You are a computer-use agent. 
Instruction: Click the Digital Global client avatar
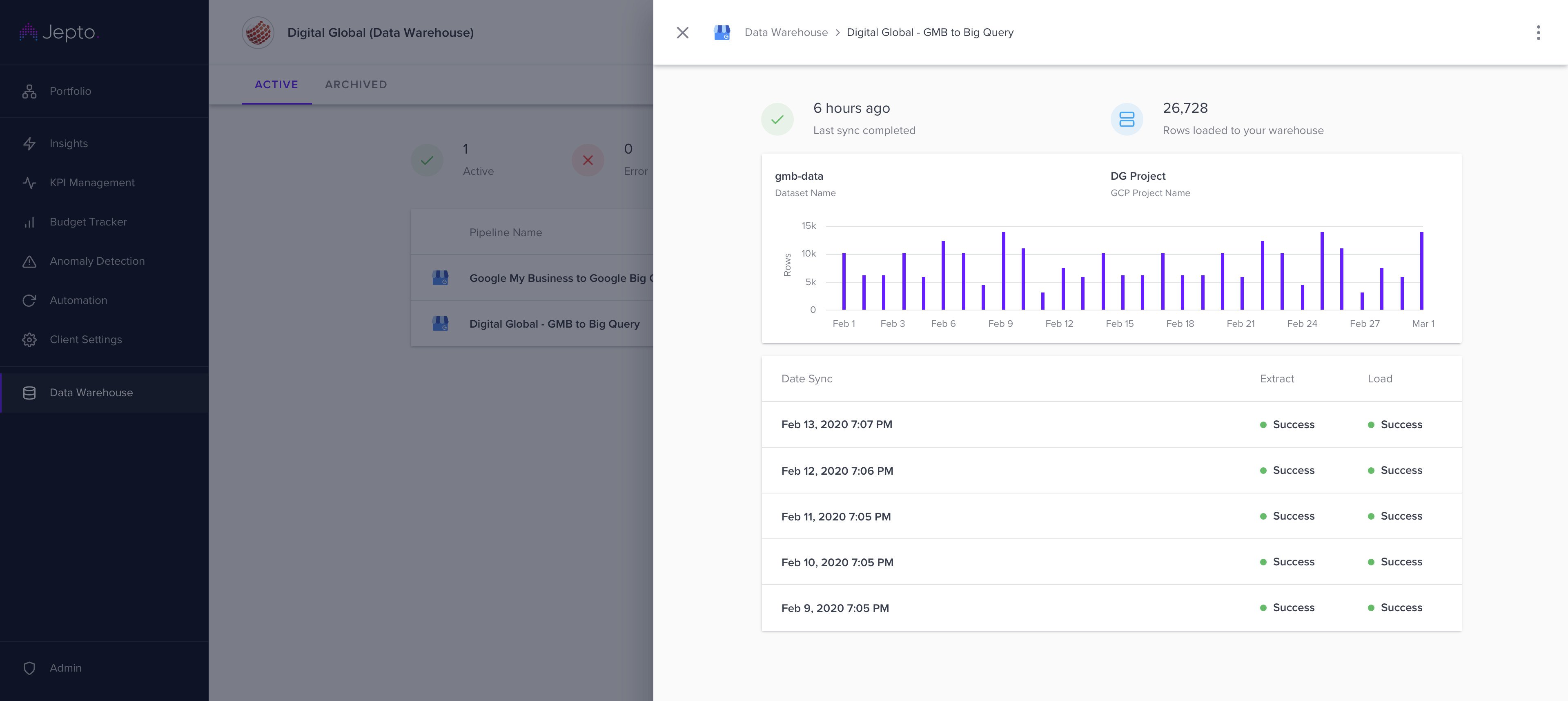(258, 32)
